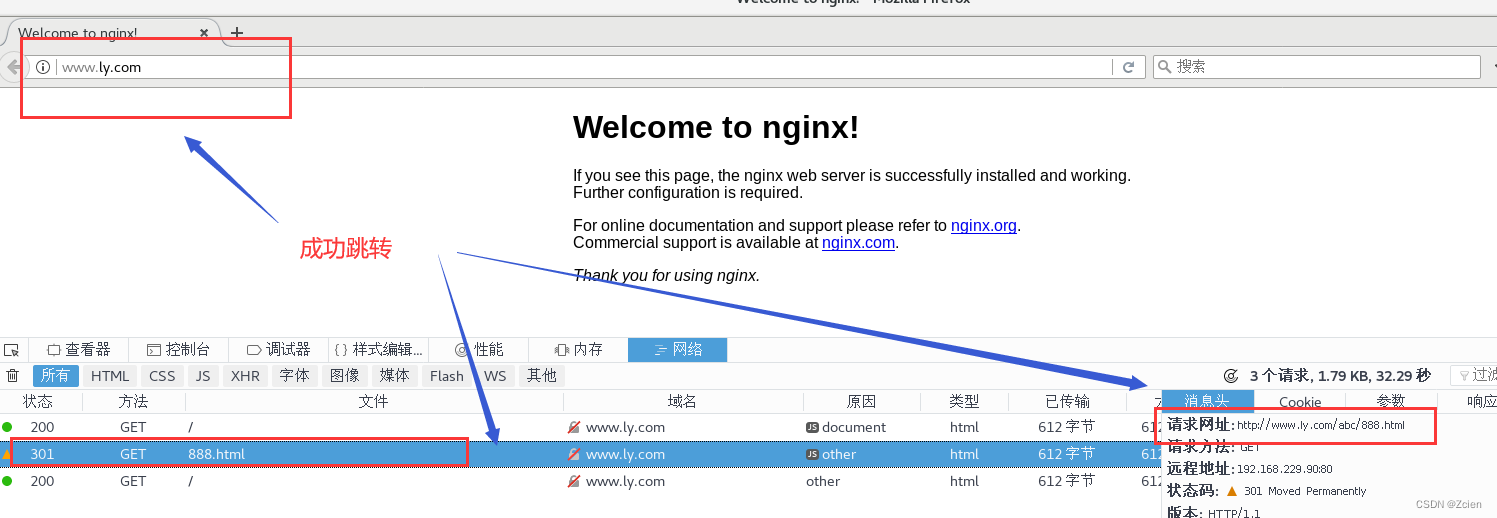Toggle the Flash request filter
Image resolution: width=1497 pixels, height=518 pixels.
(447, 376)
